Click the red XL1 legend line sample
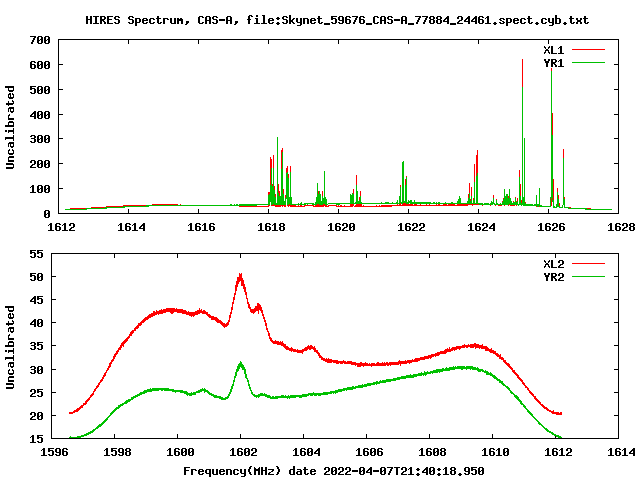The width and height of the screenshot is (640, 480). [588, 50]
